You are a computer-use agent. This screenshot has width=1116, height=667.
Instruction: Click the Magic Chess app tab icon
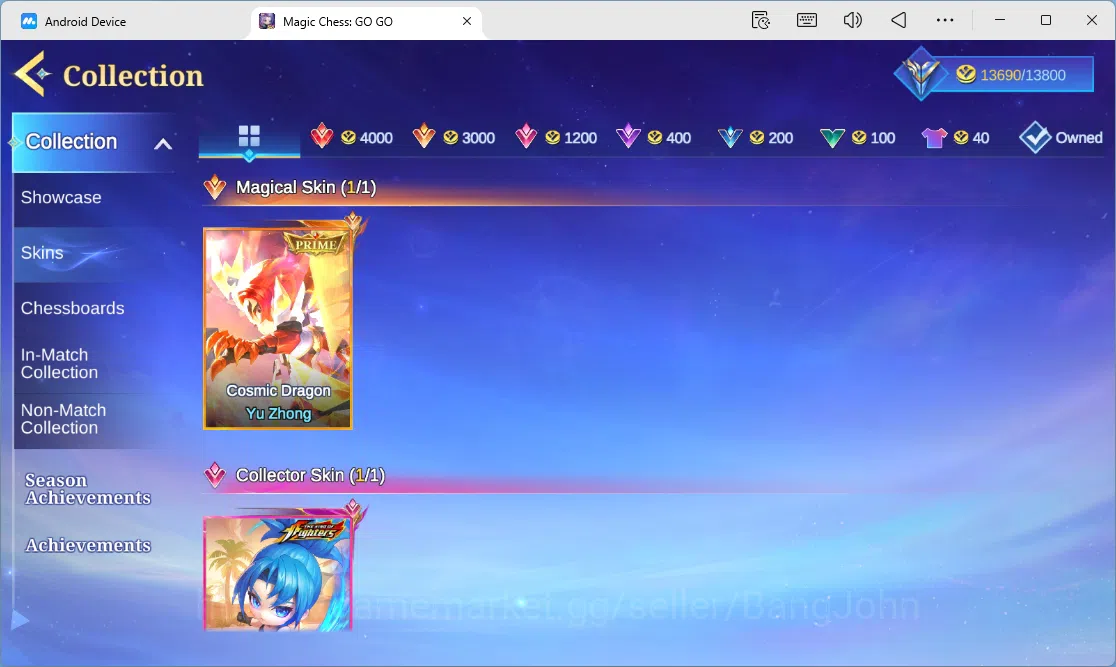[x=267, y=21]
